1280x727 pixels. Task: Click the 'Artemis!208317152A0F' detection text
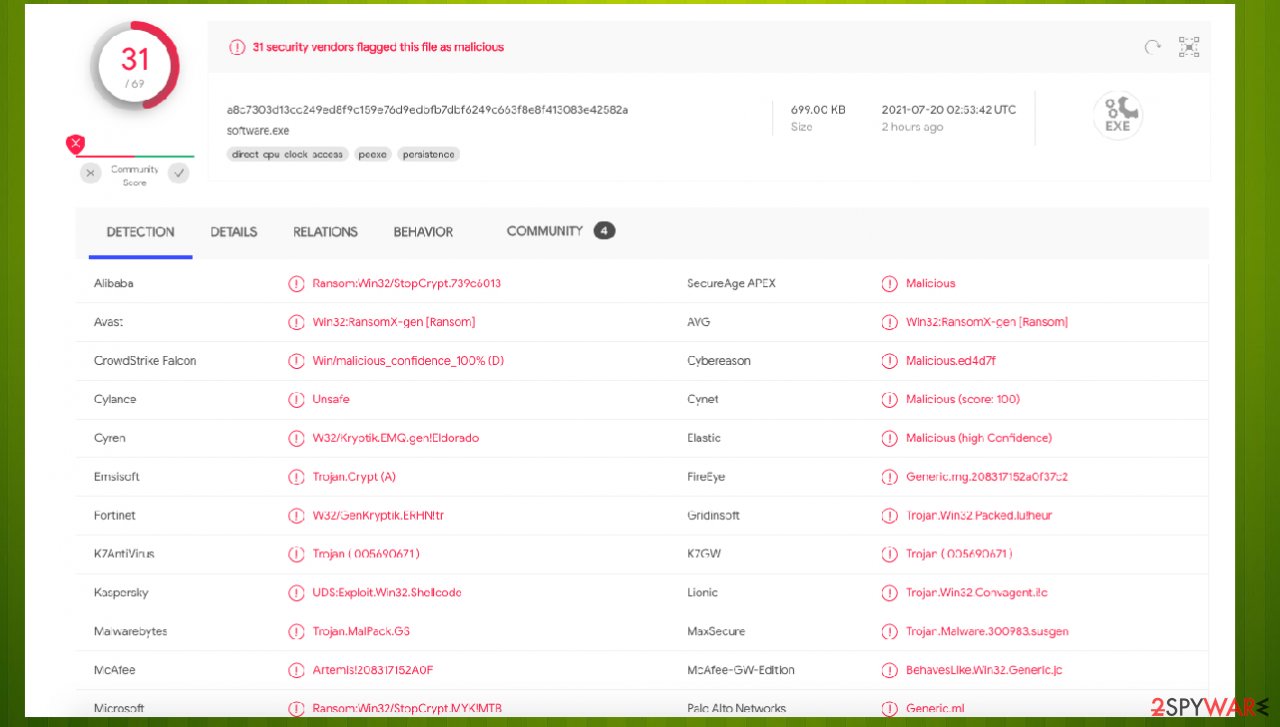373,670
